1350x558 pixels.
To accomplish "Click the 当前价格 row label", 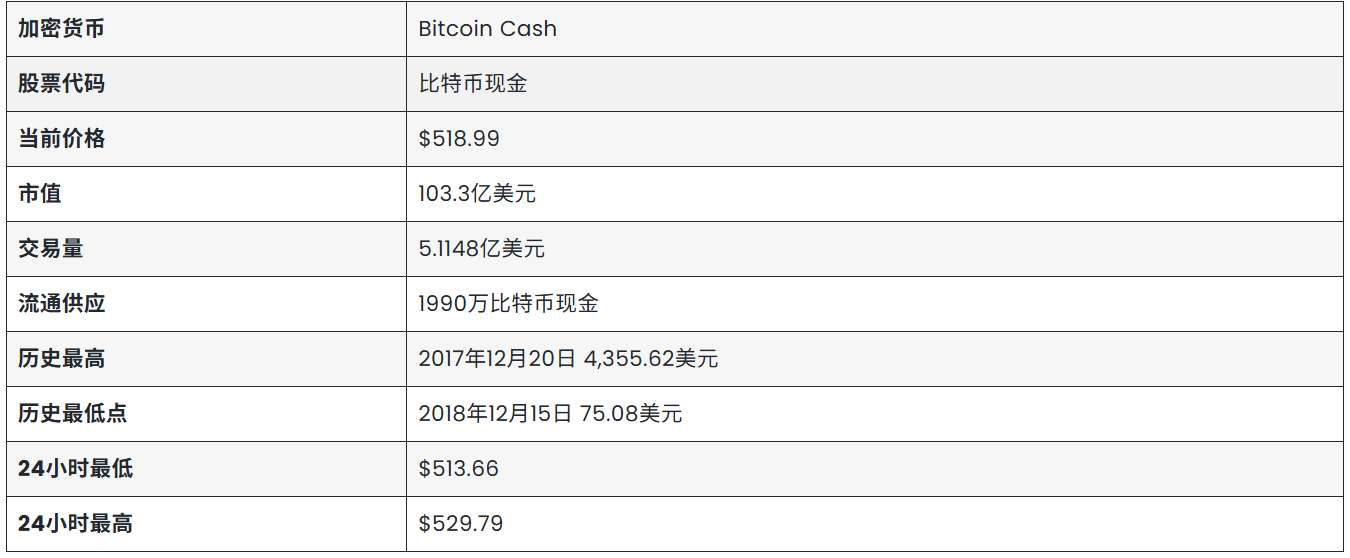I will tap(61, 139).
